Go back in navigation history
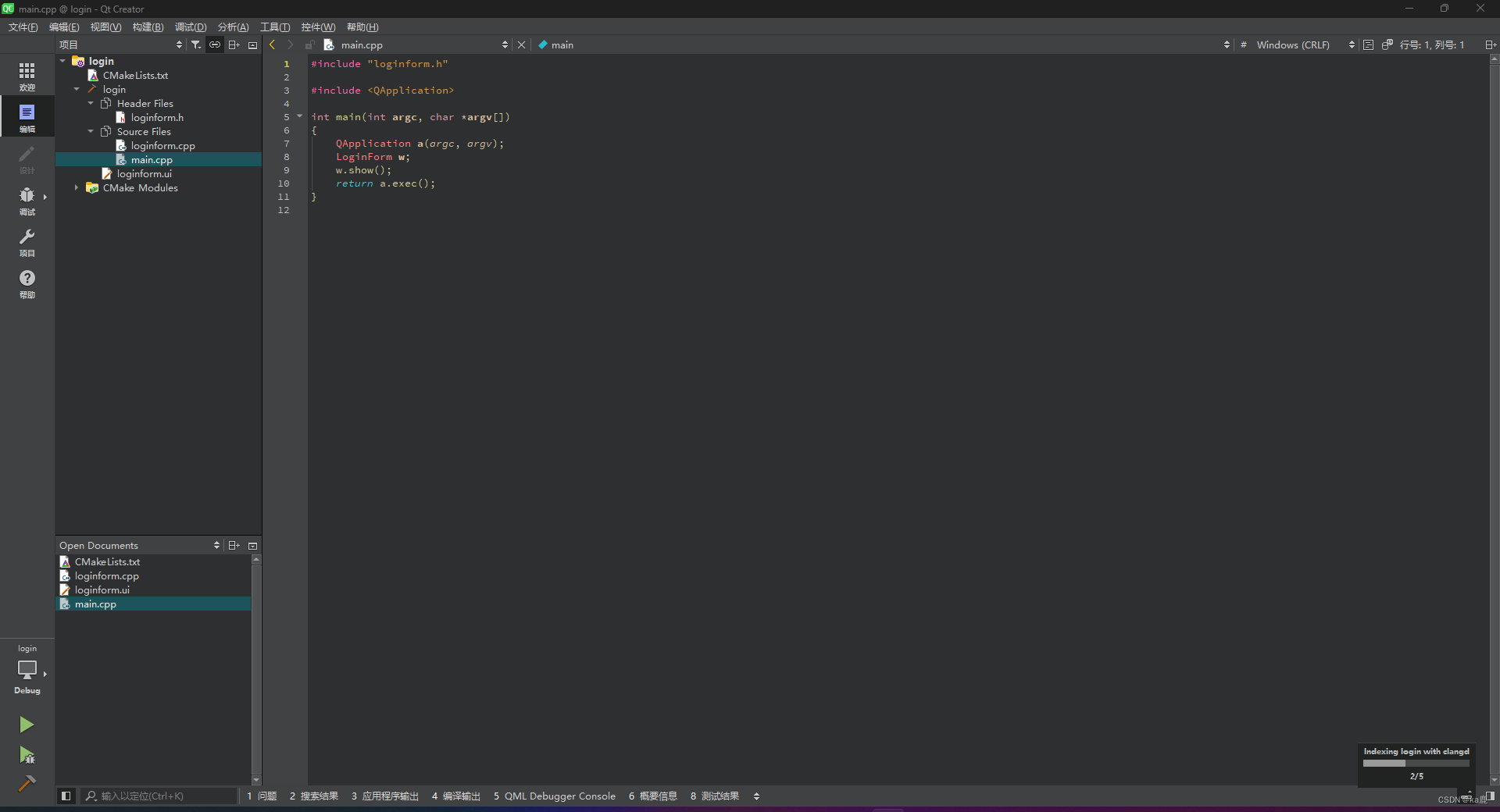Screen dimensions: 1500x812 272,45
